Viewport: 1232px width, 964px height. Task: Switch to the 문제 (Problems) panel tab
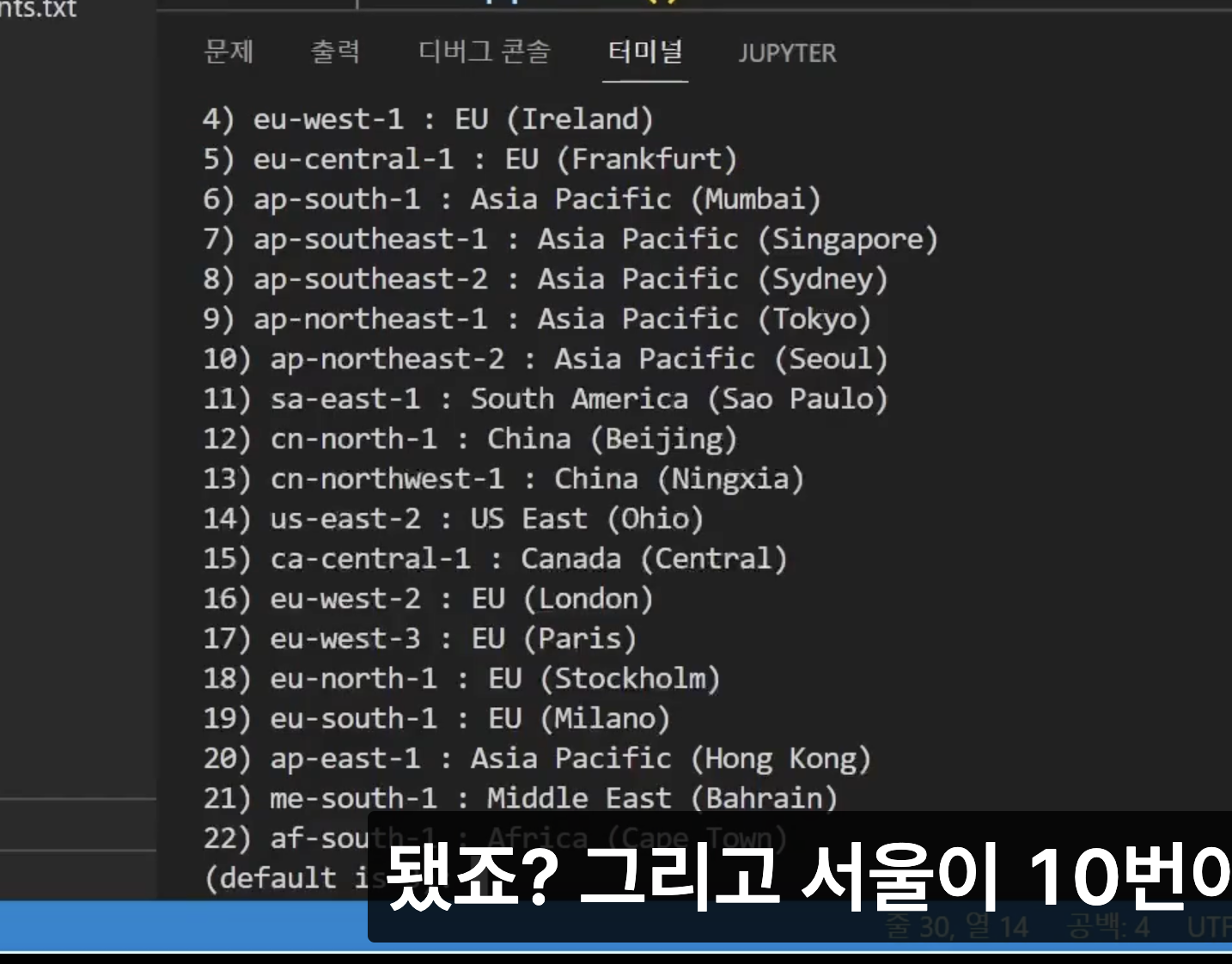click(229, 52)
